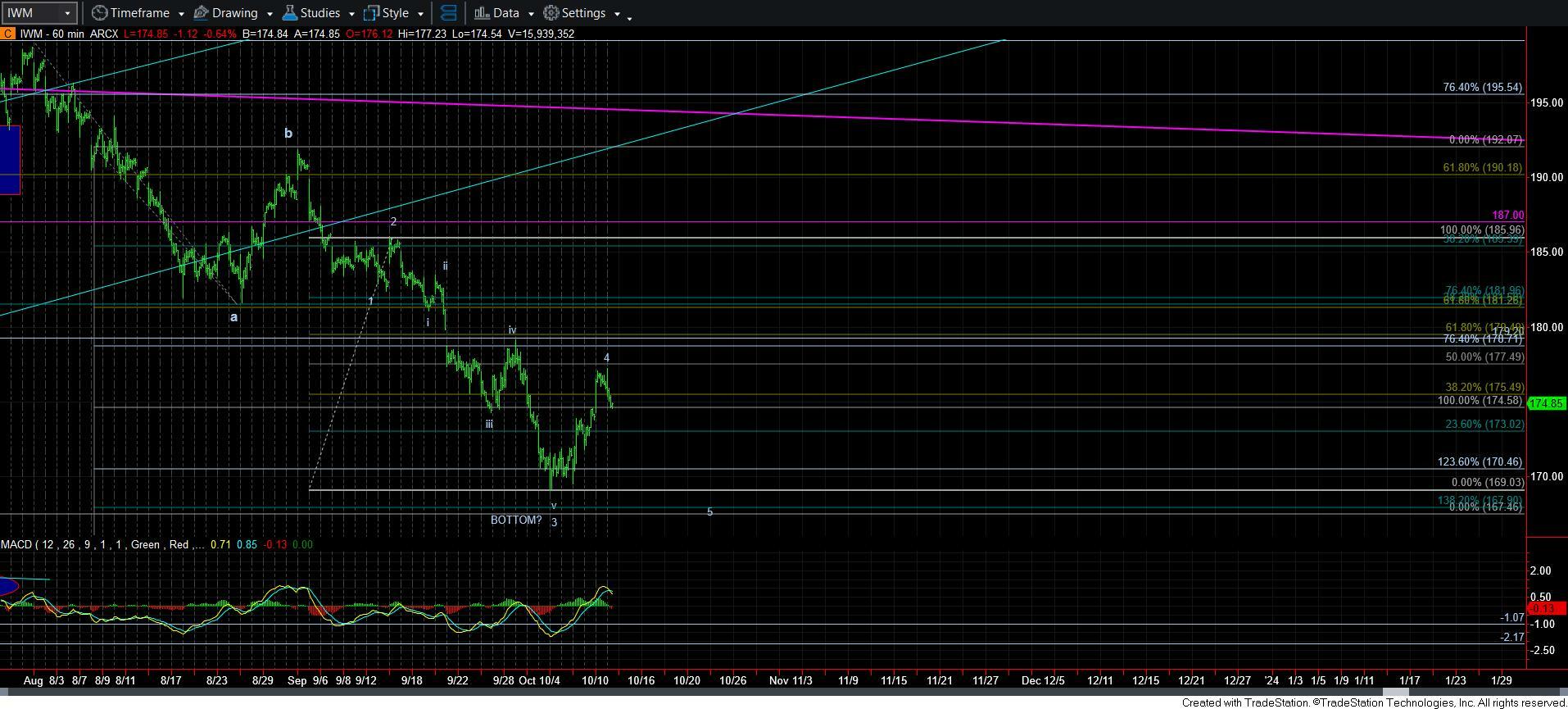This screenshot has height=709, width=1568.
Task: Open the Data menu
Action: (505, 13)
